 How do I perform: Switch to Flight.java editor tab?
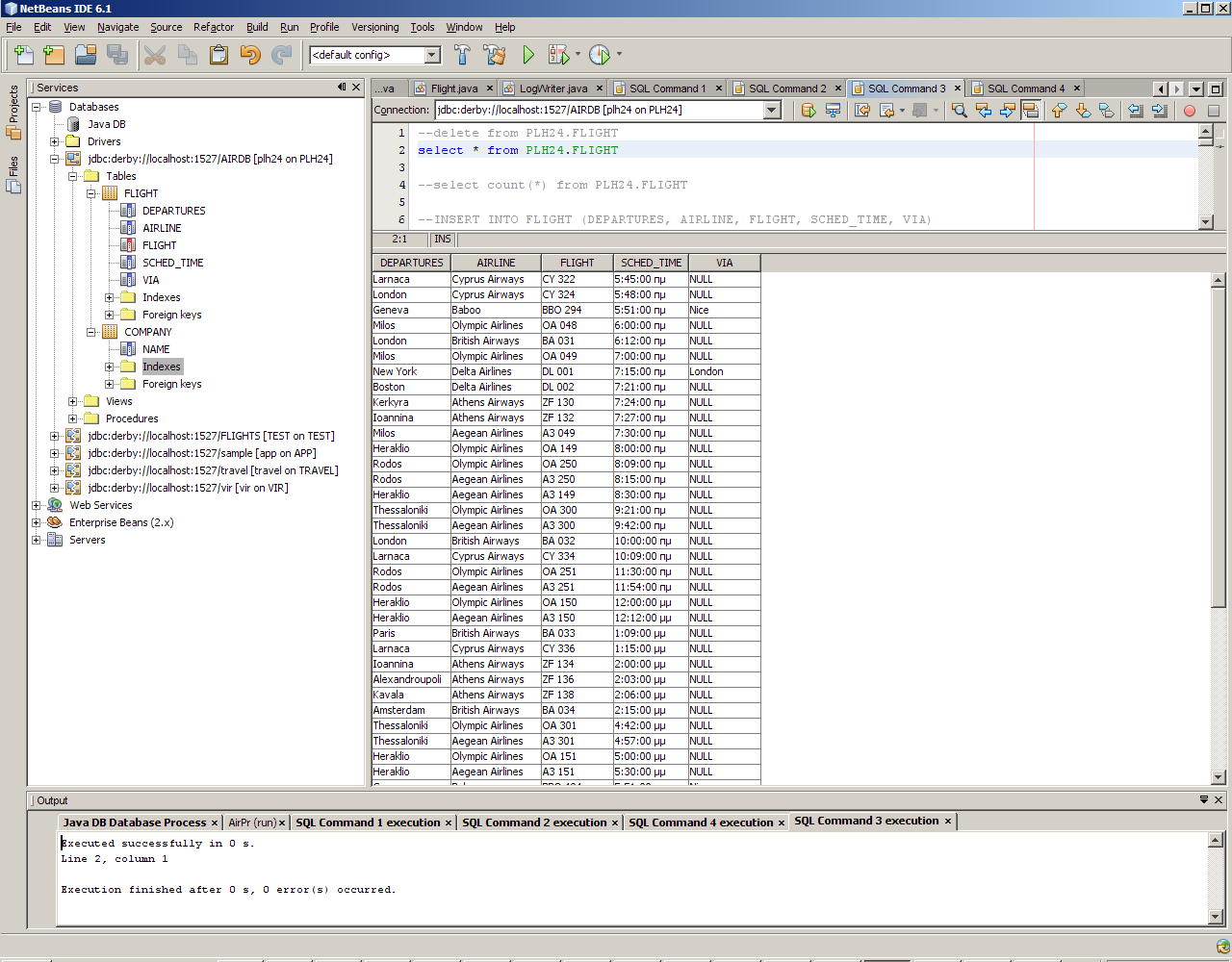pos(453,89)
